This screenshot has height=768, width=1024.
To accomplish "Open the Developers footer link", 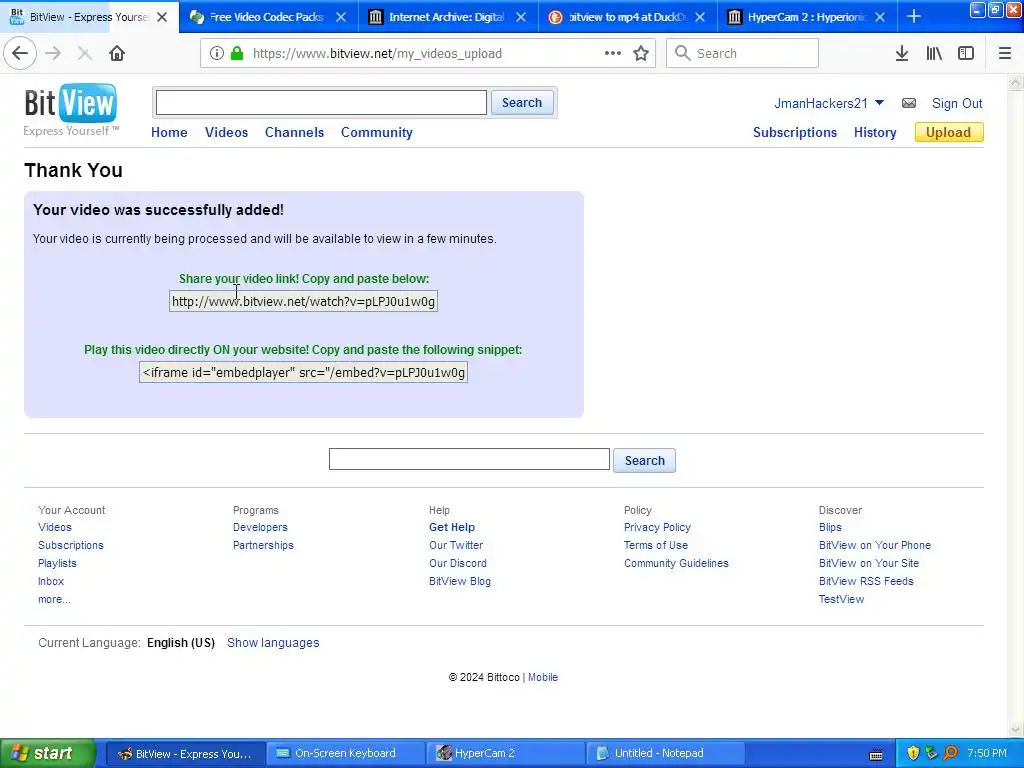I will click(260, 527).
